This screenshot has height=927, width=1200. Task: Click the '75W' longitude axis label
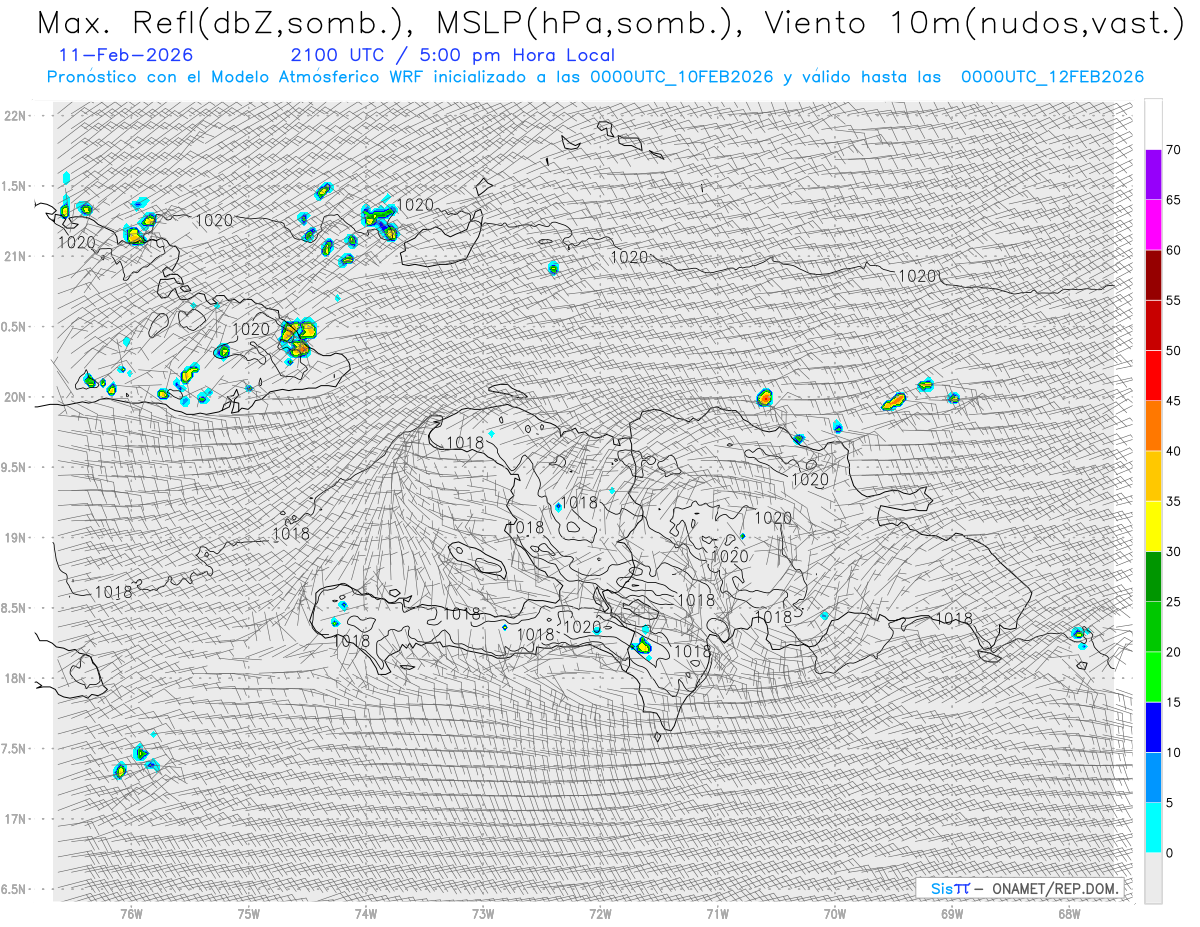pos(248,914)
